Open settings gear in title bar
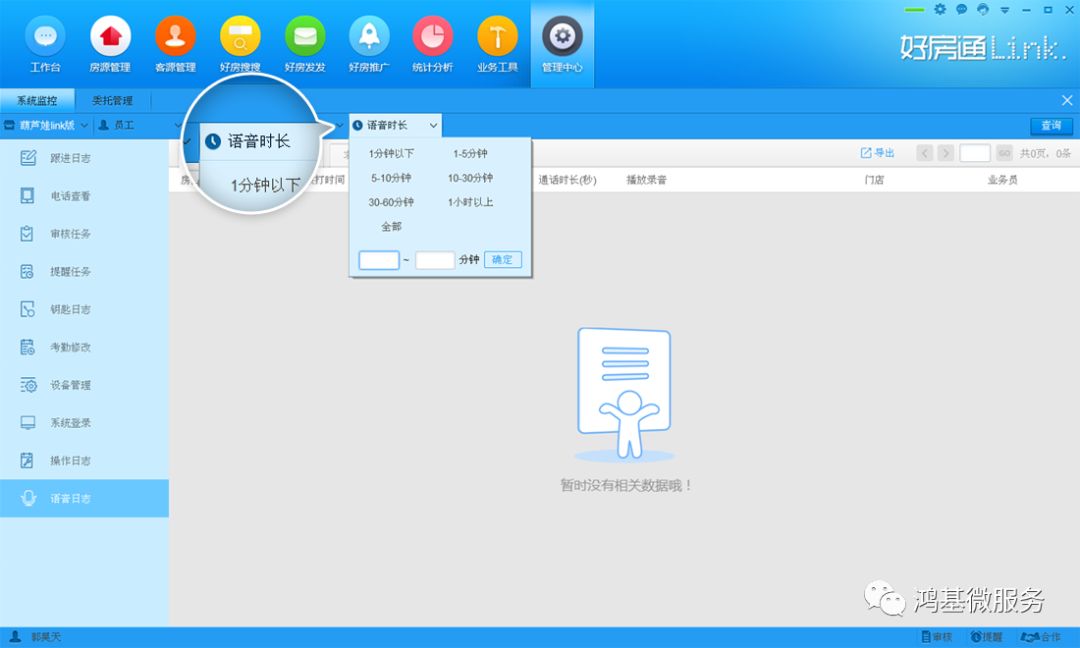Image resolution: width=1080 pixels, height=648 pixels. point(939,9)
